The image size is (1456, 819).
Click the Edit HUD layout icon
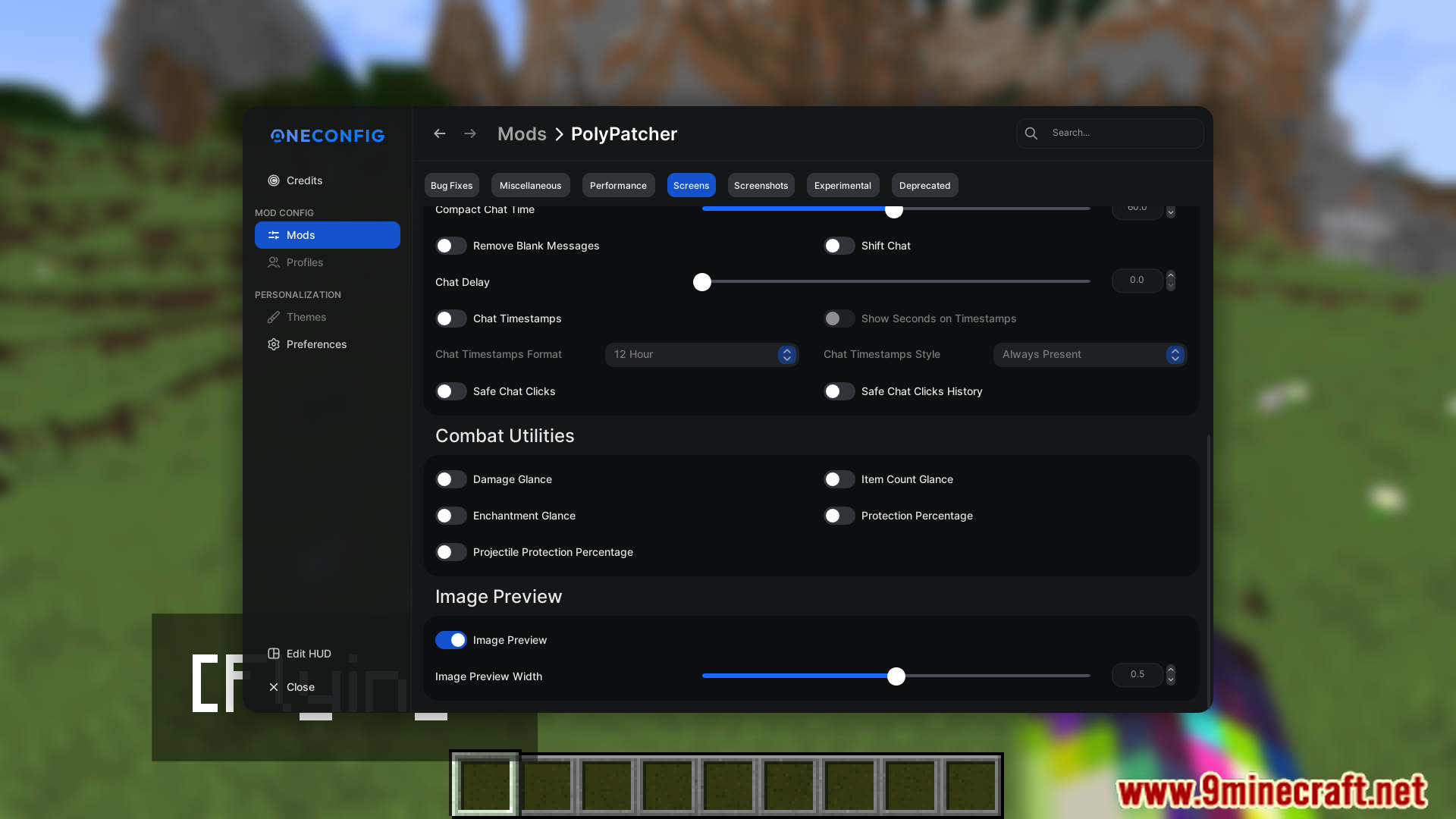pyautogui.click(x=274, y=654)
